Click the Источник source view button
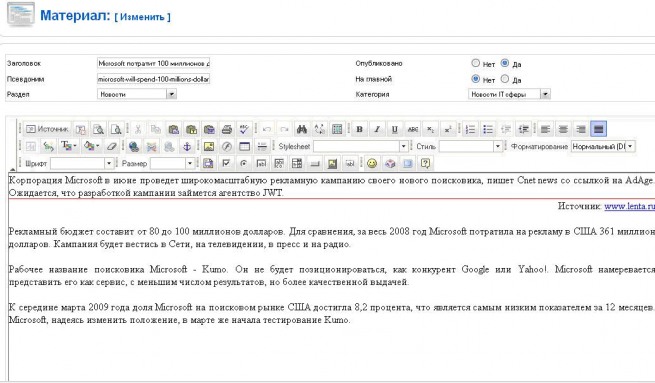 47,129
